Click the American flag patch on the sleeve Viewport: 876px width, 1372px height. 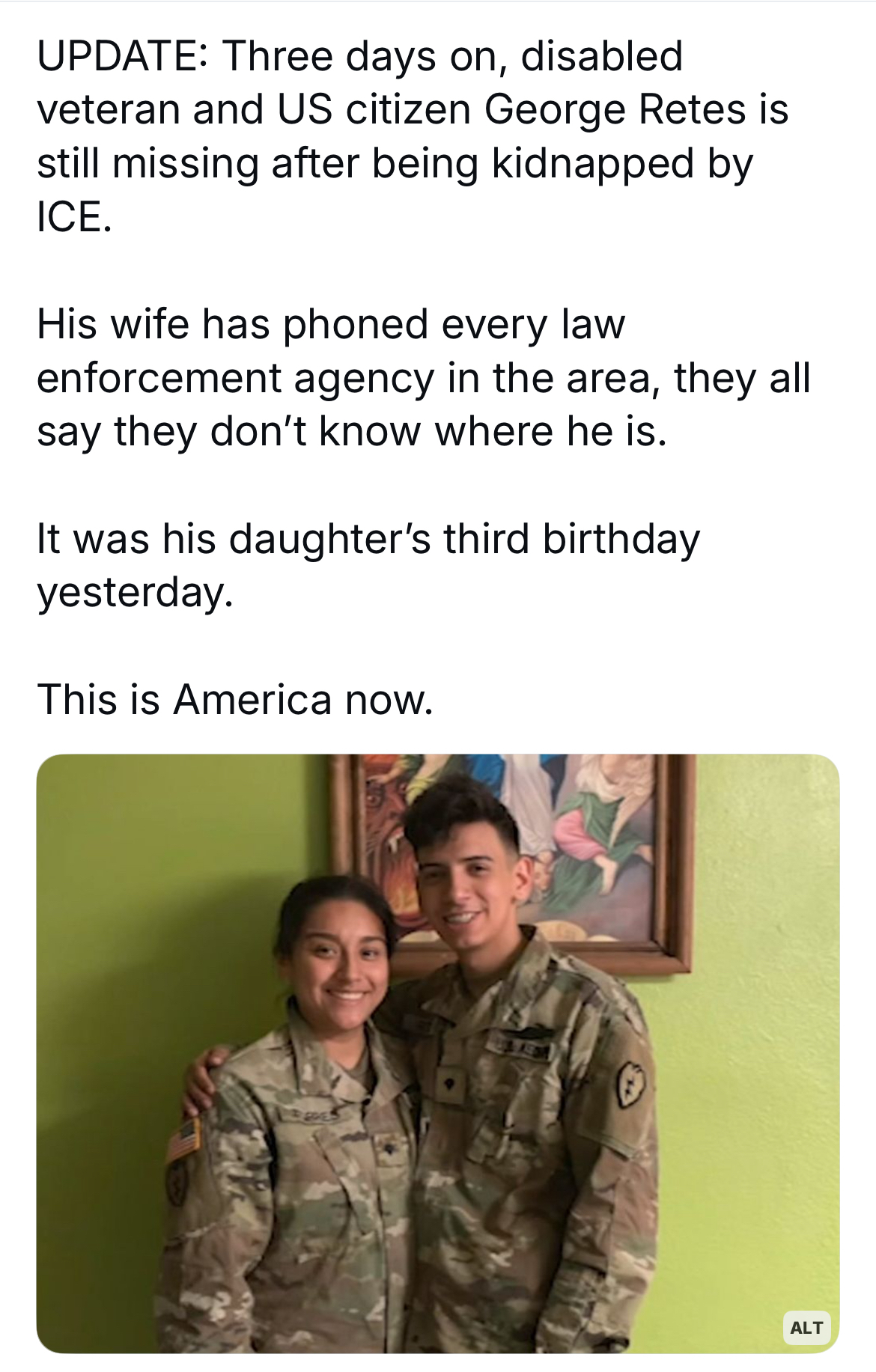184,1139
